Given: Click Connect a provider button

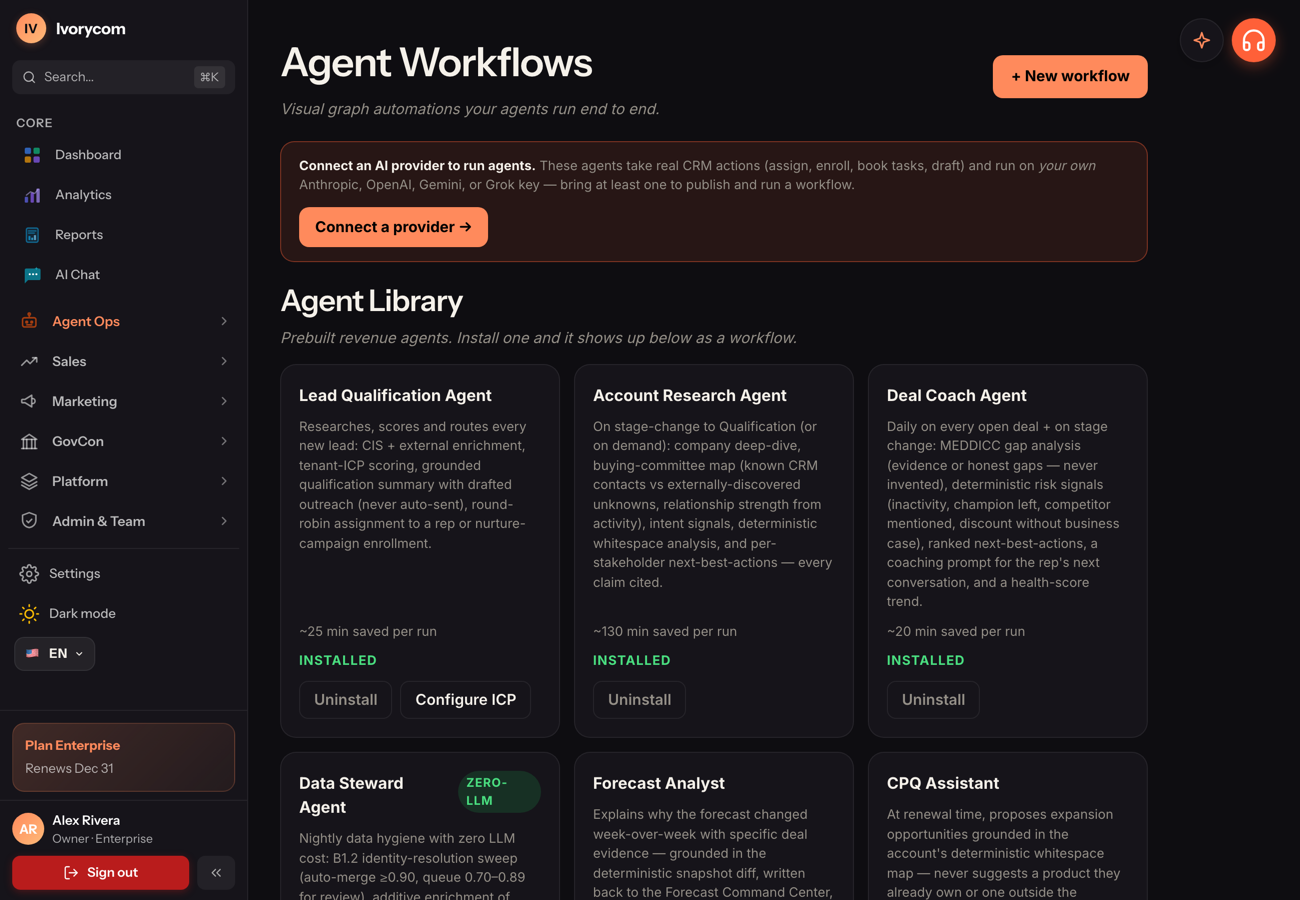Looking at the screenshot, I should coord(393,227).
